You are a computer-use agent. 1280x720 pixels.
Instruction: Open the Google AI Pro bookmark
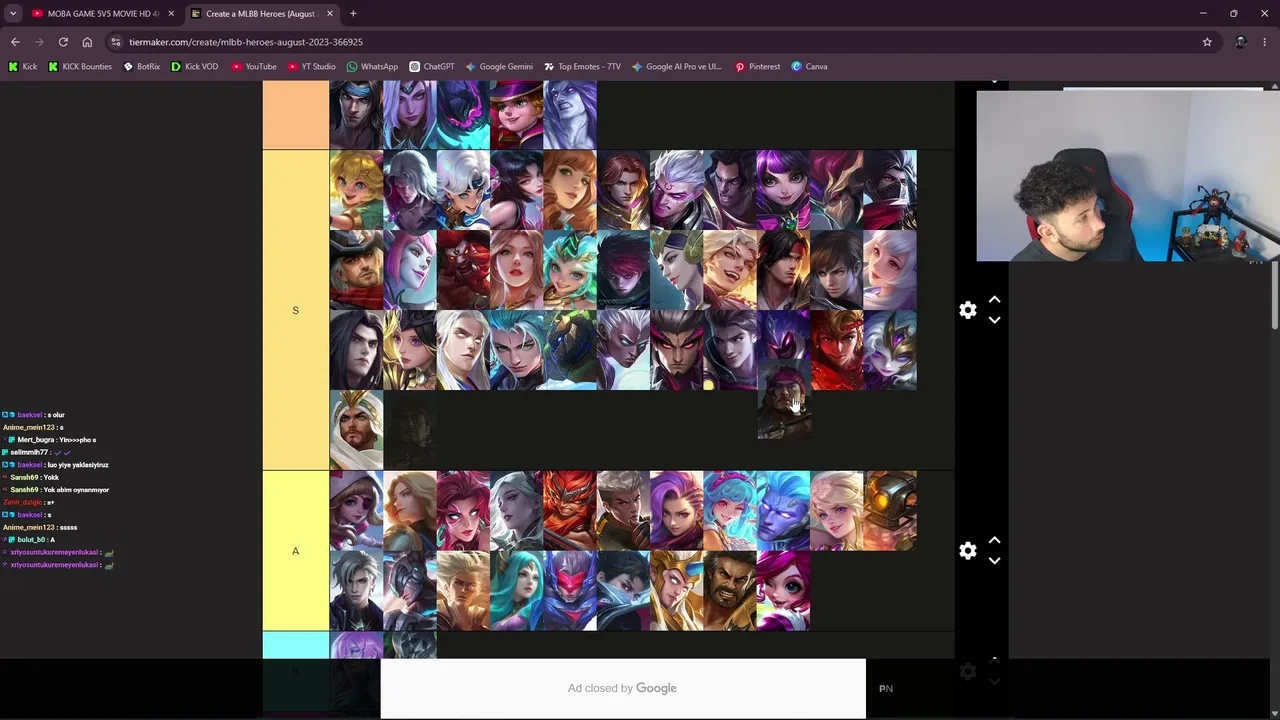click(676, 67)
